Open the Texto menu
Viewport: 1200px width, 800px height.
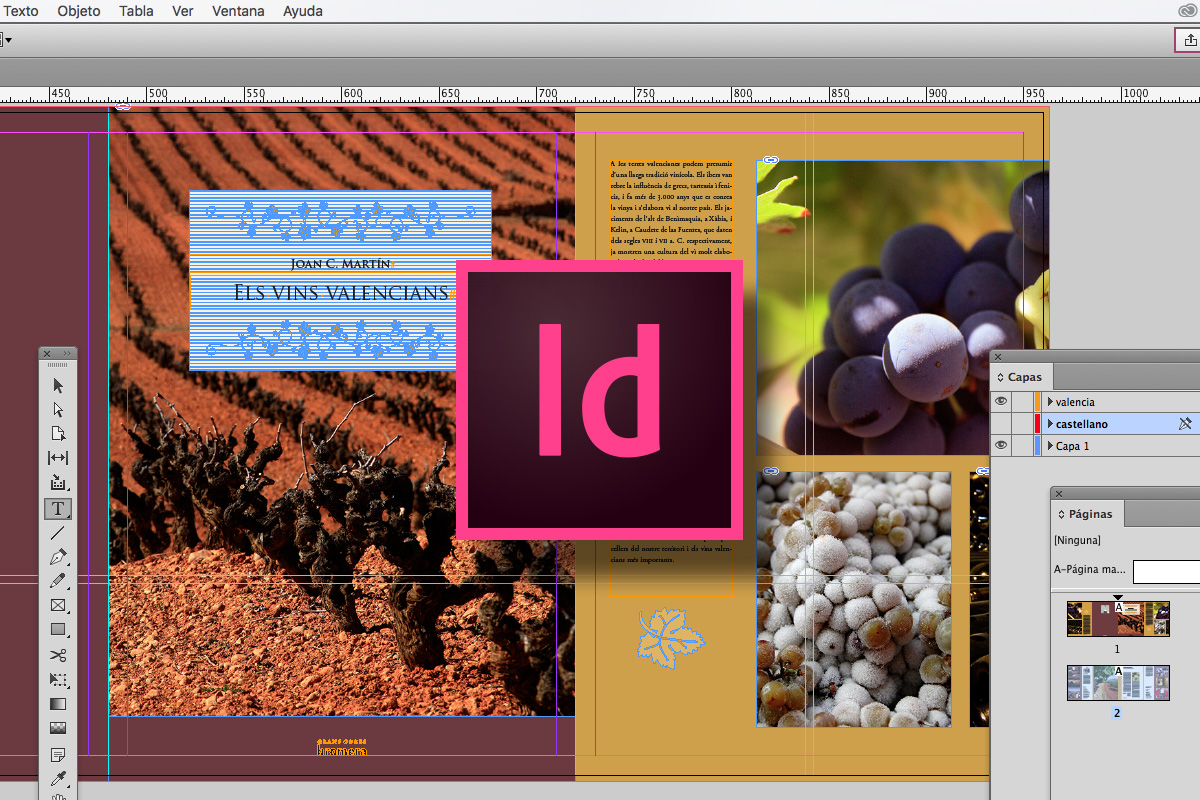[19, 11]
